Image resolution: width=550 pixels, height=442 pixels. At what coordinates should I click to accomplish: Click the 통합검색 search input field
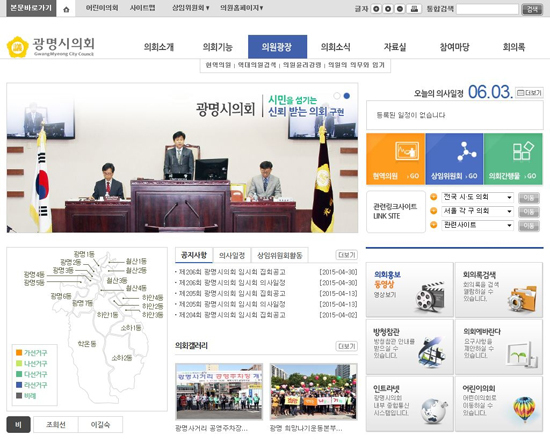488,9
